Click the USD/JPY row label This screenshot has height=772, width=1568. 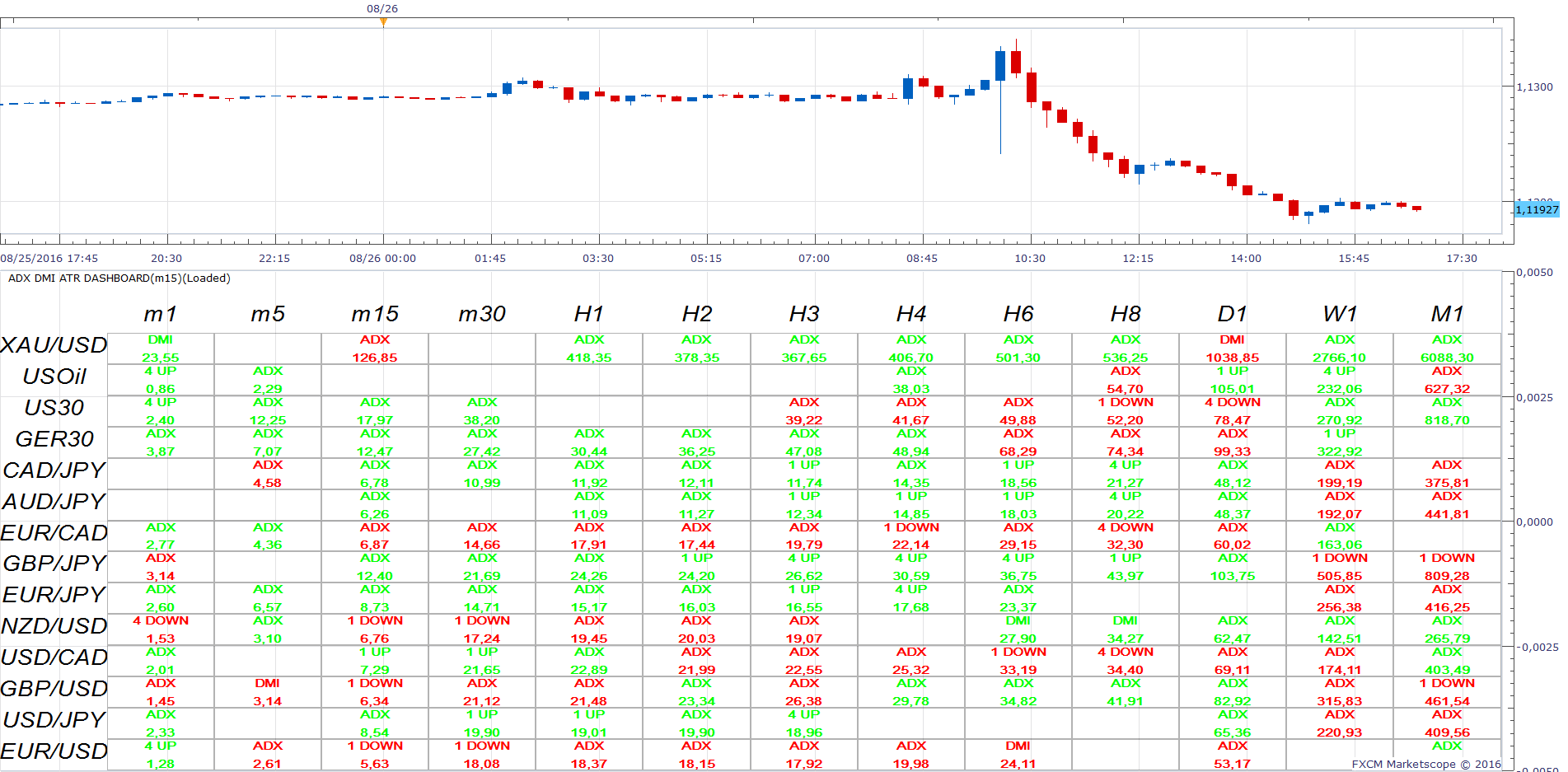tap(54, 720)
